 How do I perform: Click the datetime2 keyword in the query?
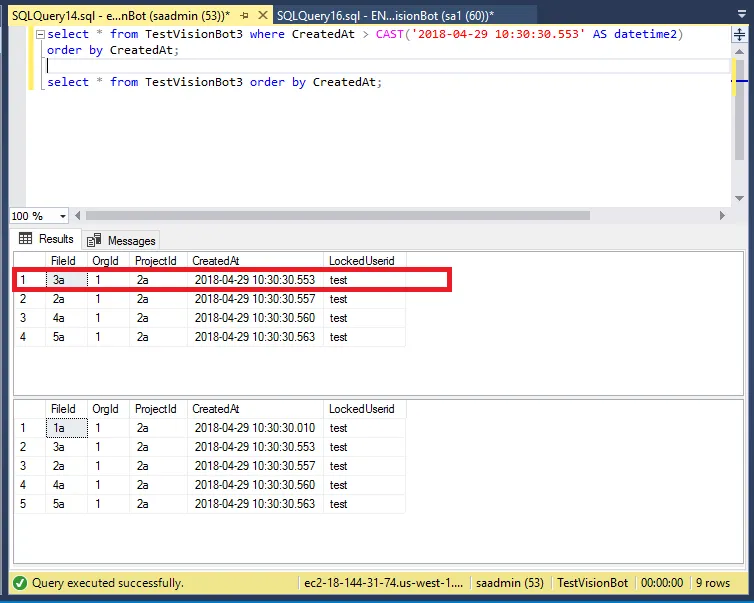point(645,34)
